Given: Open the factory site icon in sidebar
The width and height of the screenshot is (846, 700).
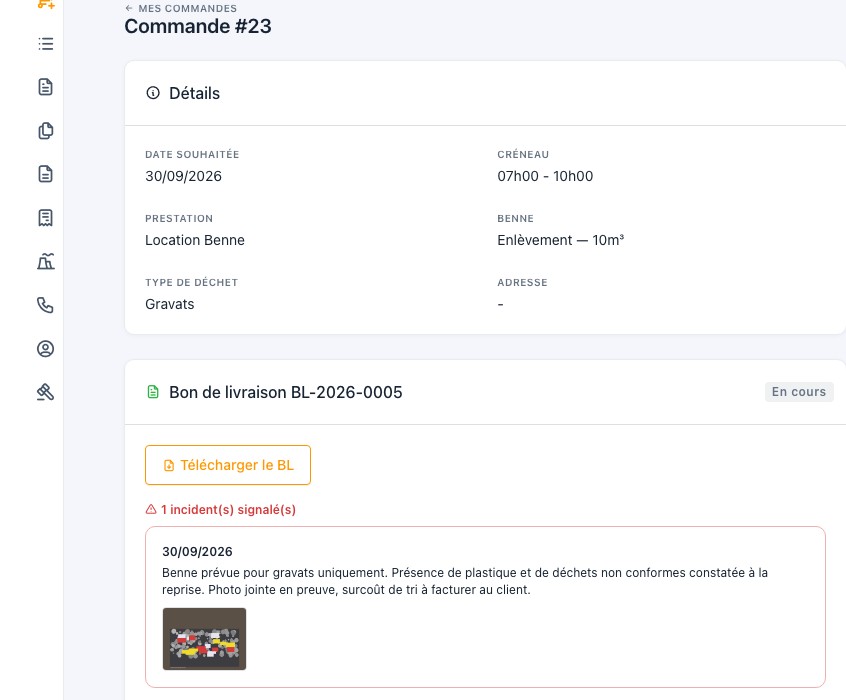Looking at the screenshot, I should click(46, 261).
